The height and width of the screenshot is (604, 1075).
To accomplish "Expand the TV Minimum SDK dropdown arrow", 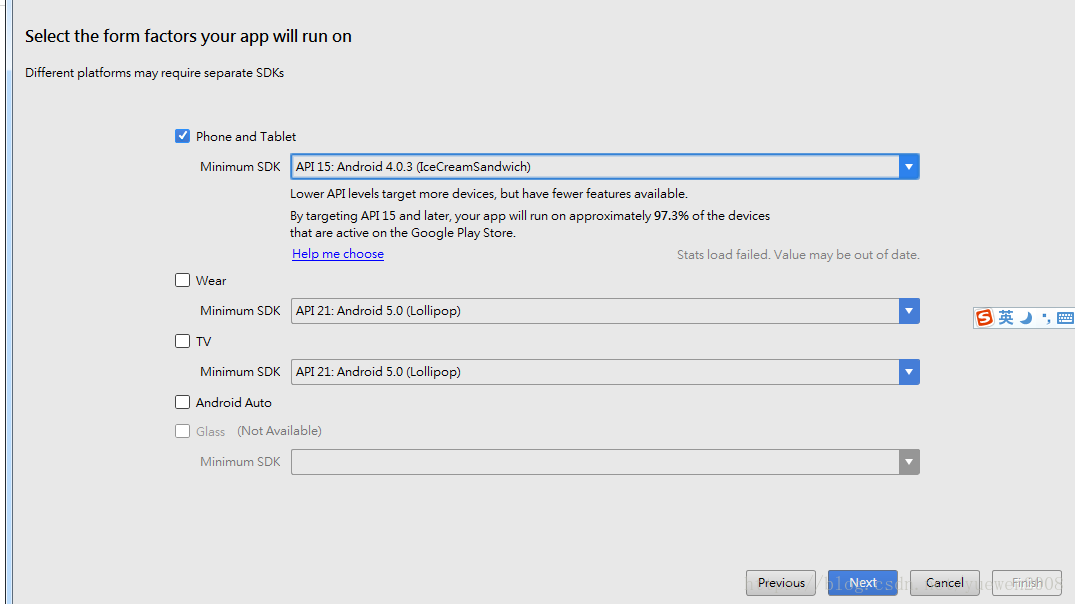I will (908, 372).
